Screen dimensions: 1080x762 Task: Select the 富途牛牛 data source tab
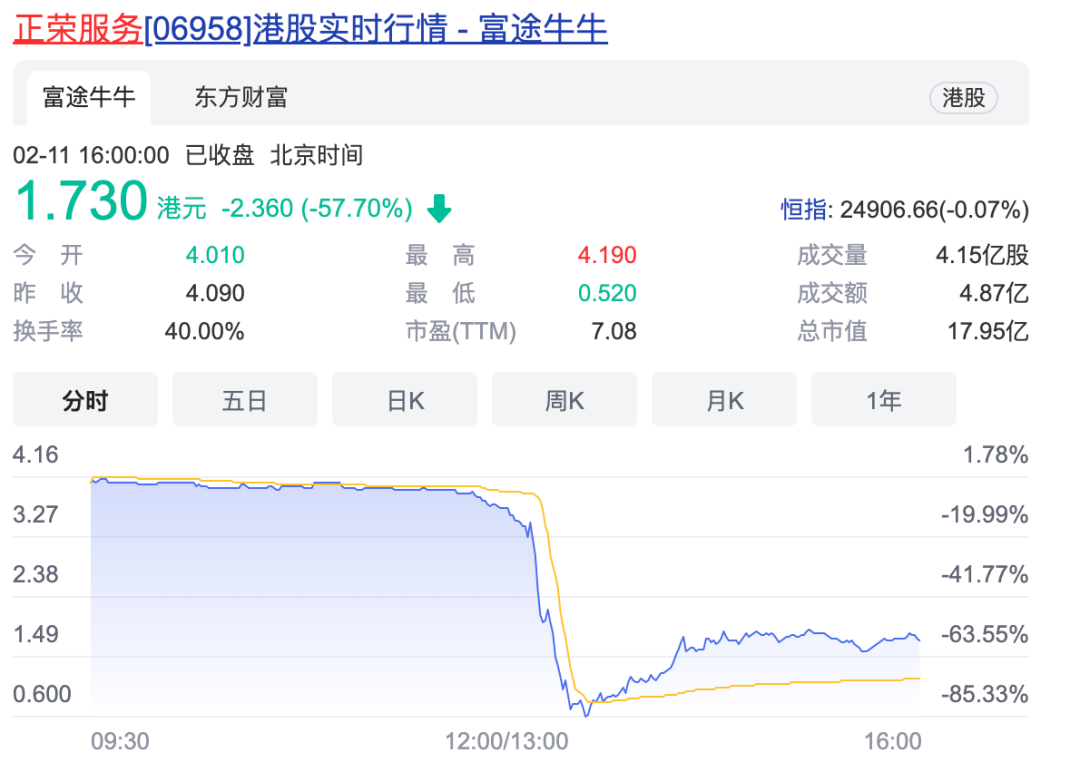(x=89, y=98)
